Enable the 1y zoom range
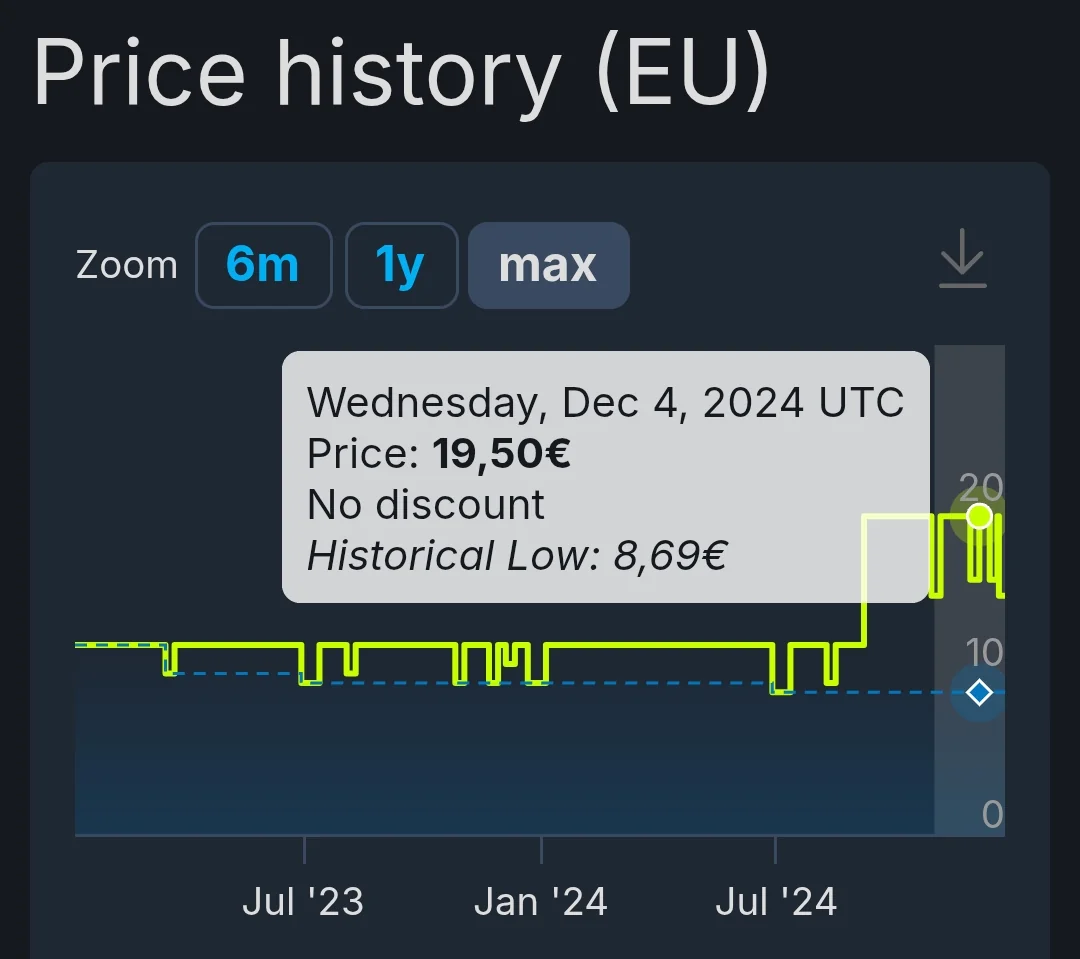Screen dimensions: 1080x959 tap(401, 265)
